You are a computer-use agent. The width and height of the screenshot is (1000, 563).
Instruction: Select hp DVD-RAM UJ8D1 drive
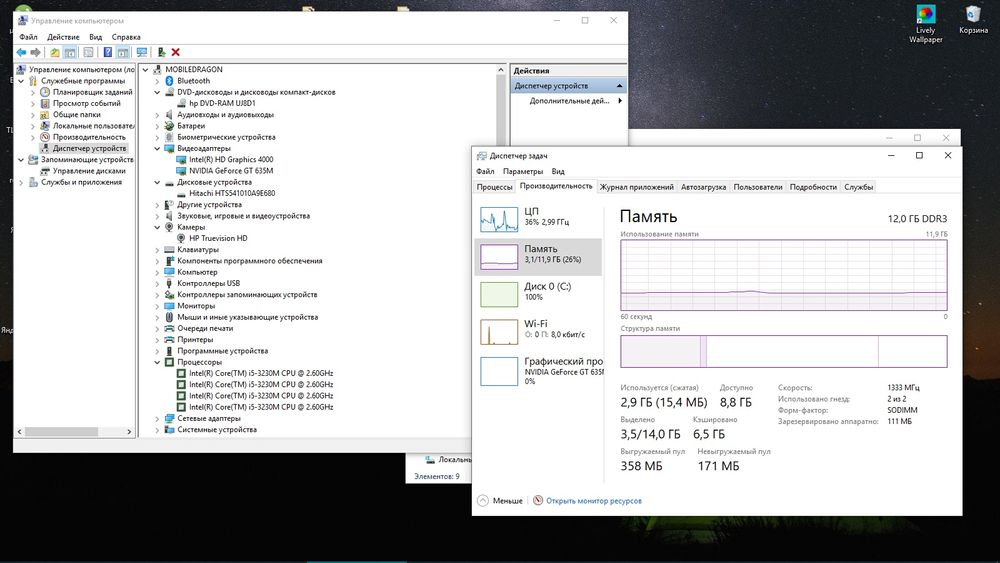point(222,103)
